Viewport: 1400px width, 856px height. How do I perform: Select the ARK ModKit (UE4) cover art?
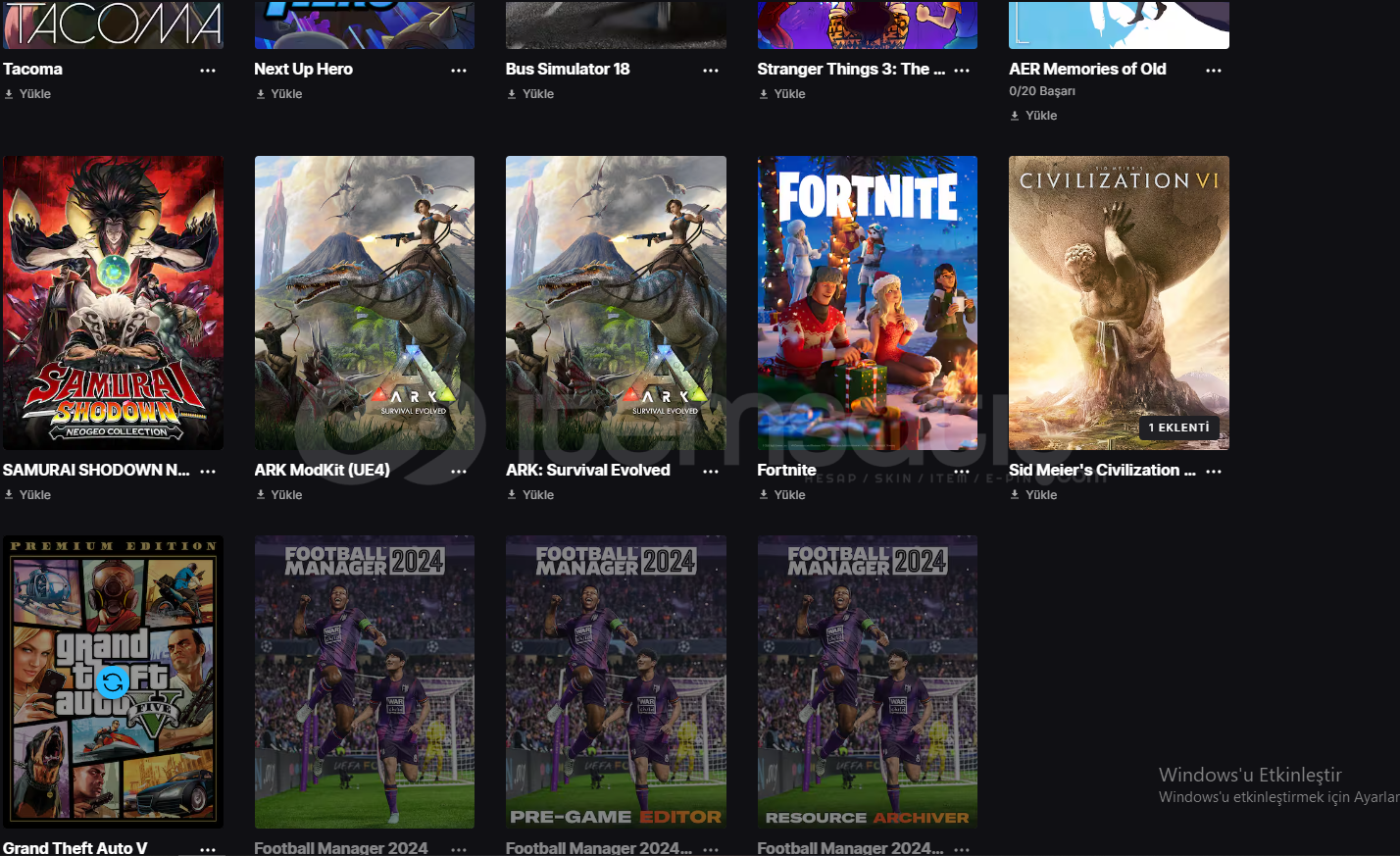coord(365,303)
